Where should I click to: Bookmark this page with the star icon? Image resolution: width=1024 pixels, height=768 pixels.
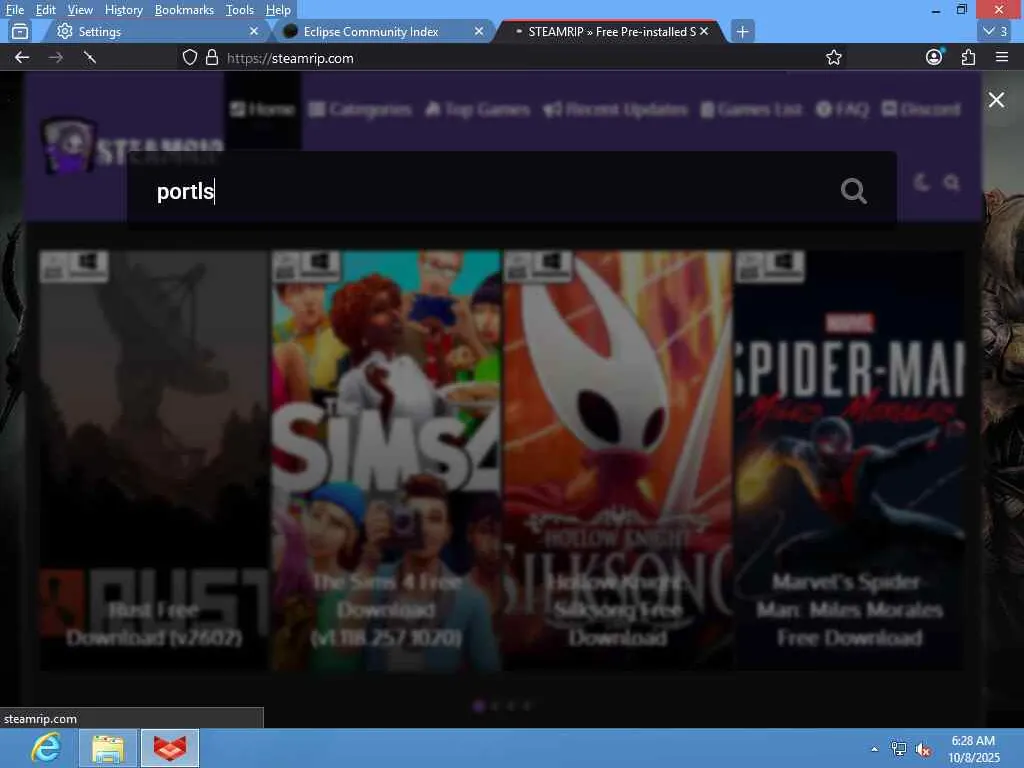(833, 57)
